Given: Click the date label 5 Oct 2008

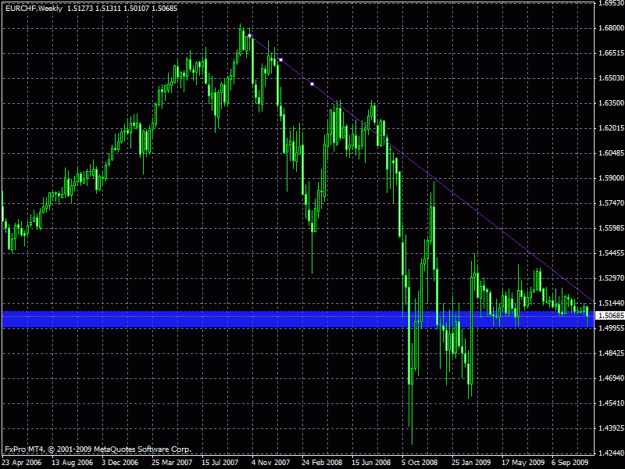Looking at the screenshot, I should point(419,462).
